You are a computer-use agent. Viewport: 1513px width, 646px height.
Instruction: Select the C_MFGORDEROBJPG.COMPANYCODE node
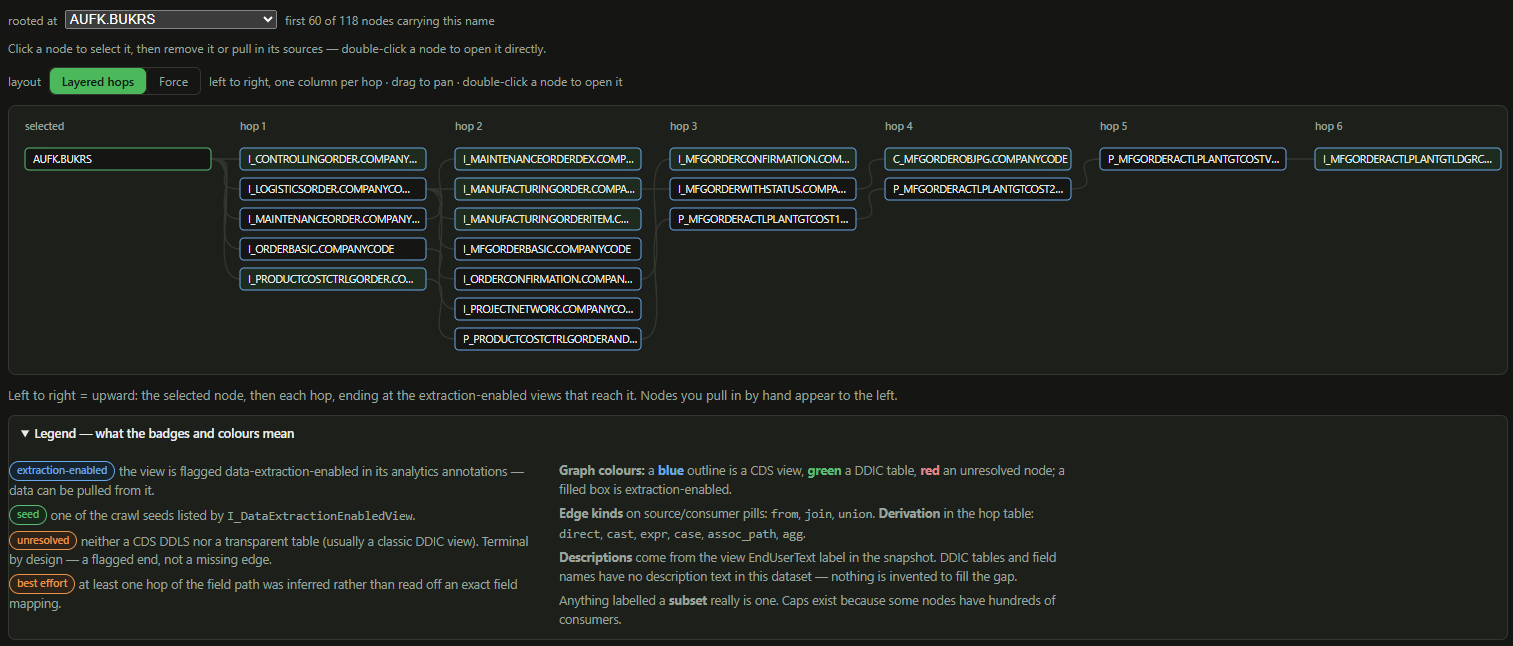pos(978,159)
